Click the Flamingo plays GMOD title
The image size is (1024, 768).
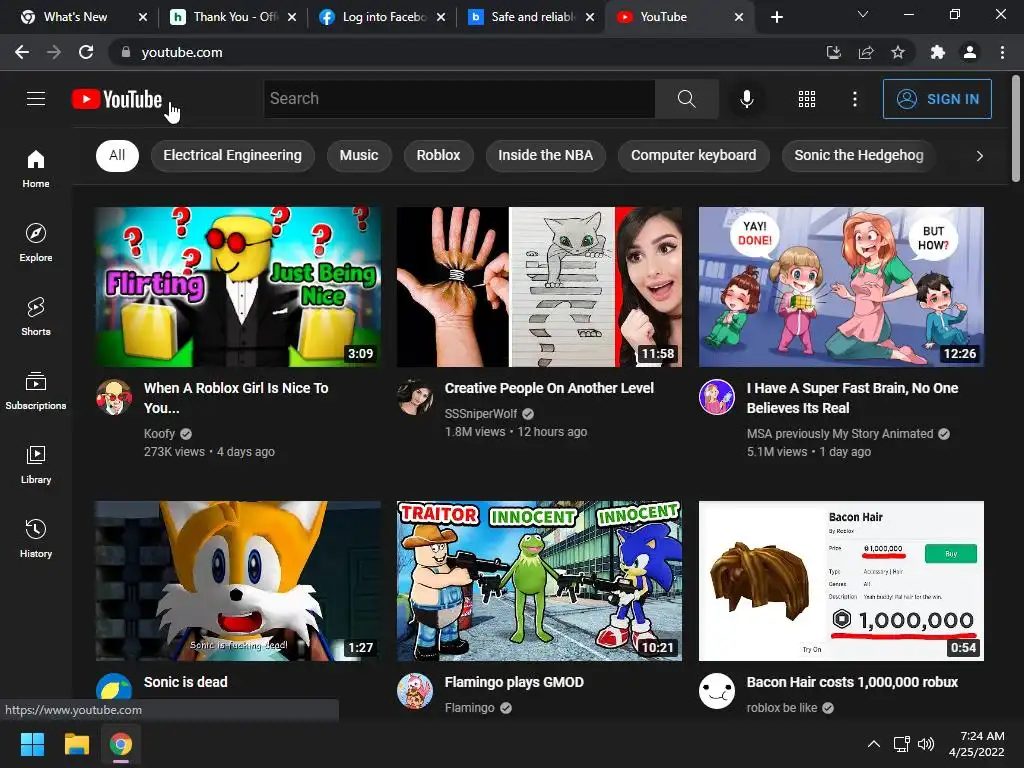[x=514, y=682]
